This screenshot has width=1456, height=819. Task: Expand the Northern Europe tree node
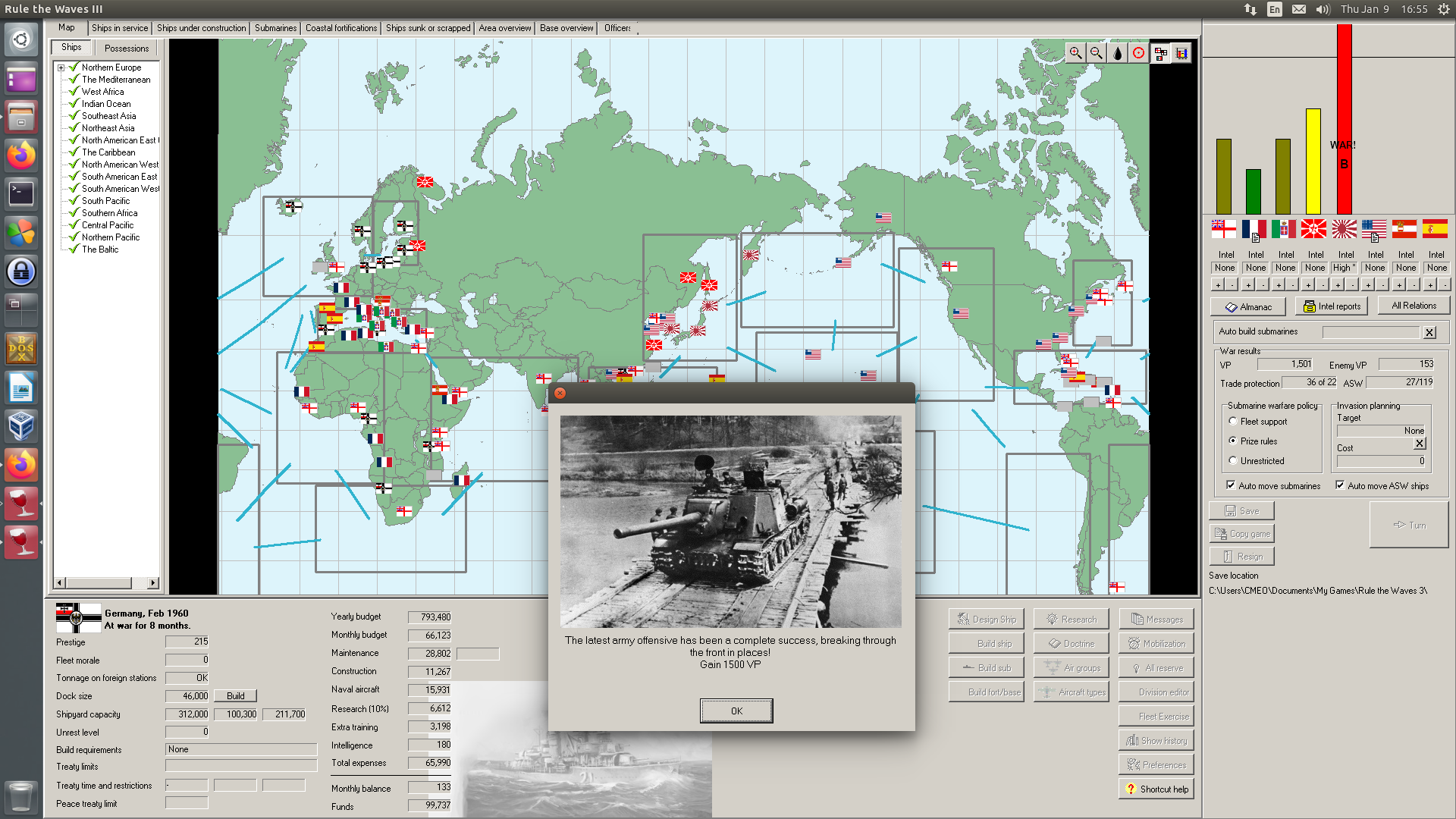pos(61,67)
